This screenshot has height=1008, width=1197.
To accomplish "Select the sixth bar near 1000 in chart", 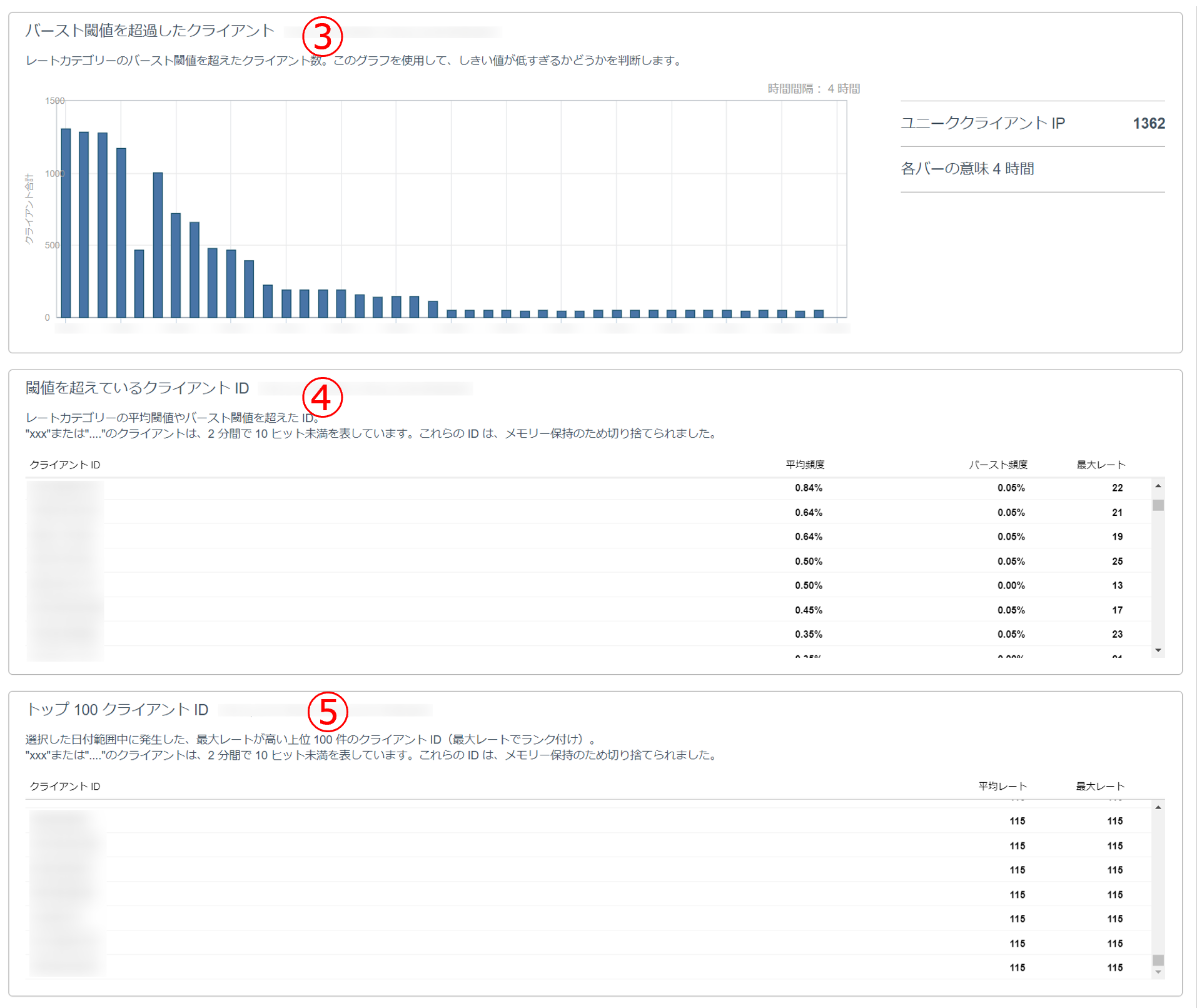I will click(158, 244).
